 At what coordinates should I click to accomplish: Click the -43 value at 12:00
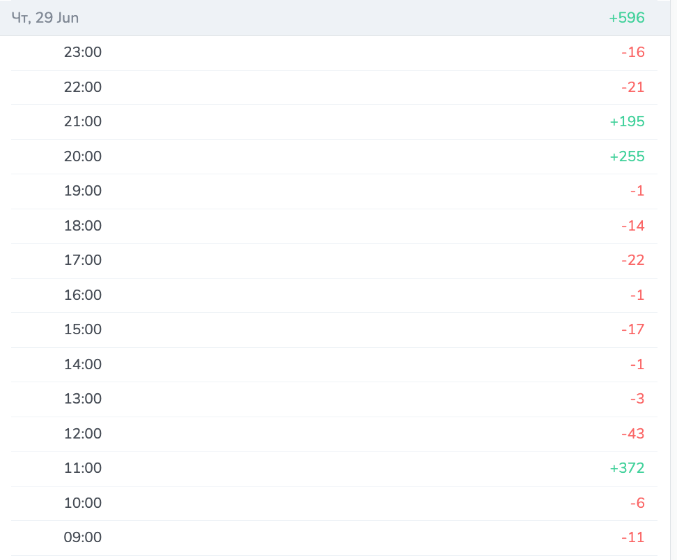pos(633,433)
